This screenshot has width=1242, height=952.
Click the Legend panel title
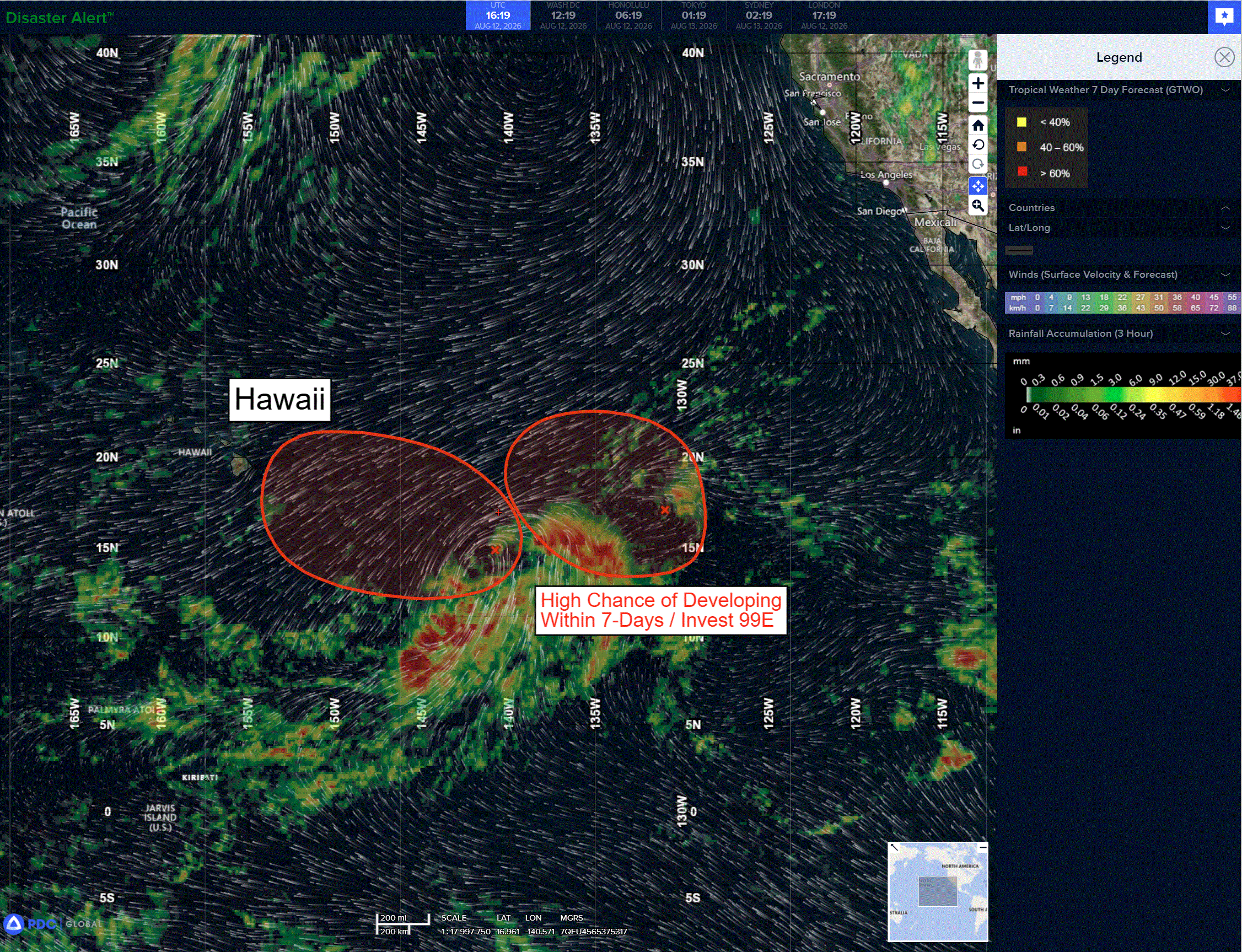point(1119,57)
